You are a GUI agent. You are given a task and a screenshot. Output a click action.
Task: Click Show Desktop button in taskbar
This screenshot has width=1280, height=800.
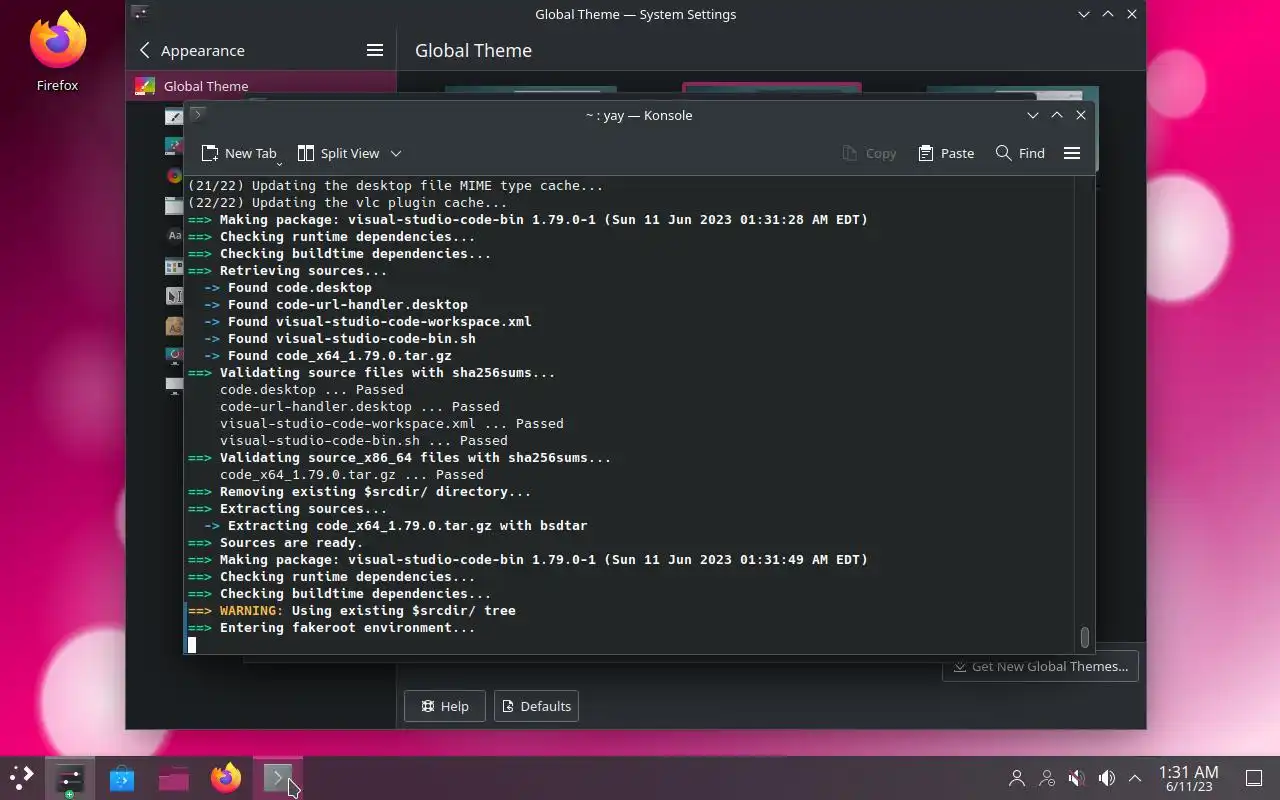(x=1254, y=778)
